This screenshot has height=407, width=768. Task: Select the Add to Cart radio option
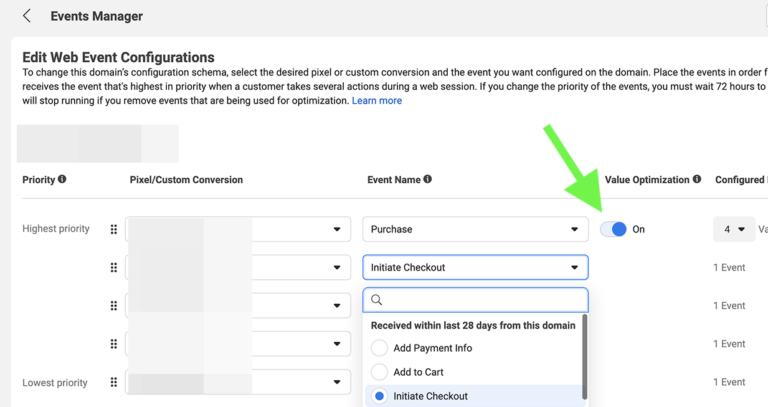pos(379,372)
